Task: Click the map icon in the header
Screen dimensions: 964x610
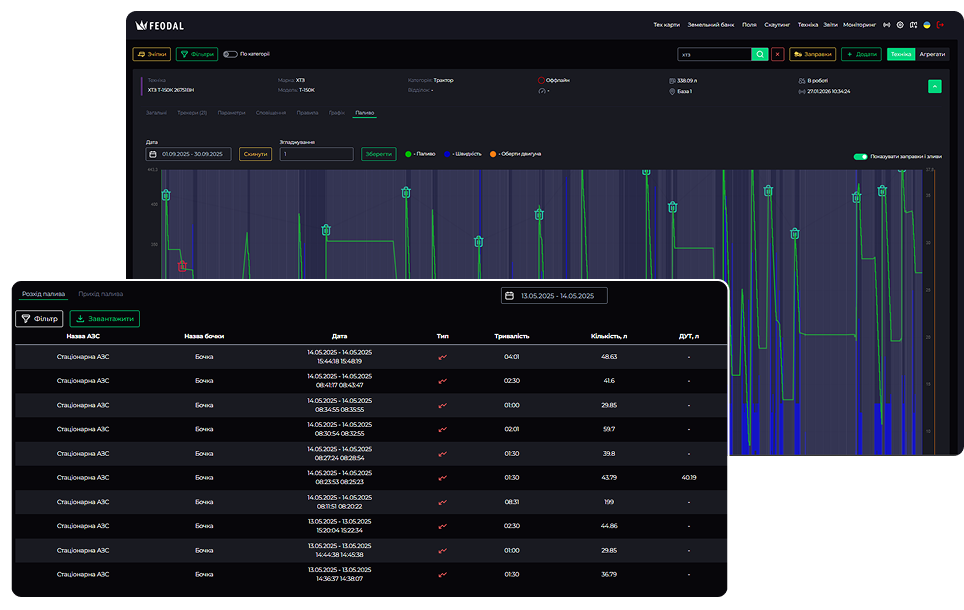Action: 913,24
